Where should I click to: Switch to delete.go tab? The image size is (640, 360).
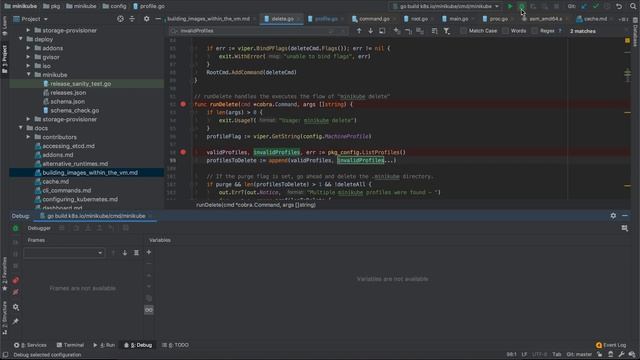point(282,19)
